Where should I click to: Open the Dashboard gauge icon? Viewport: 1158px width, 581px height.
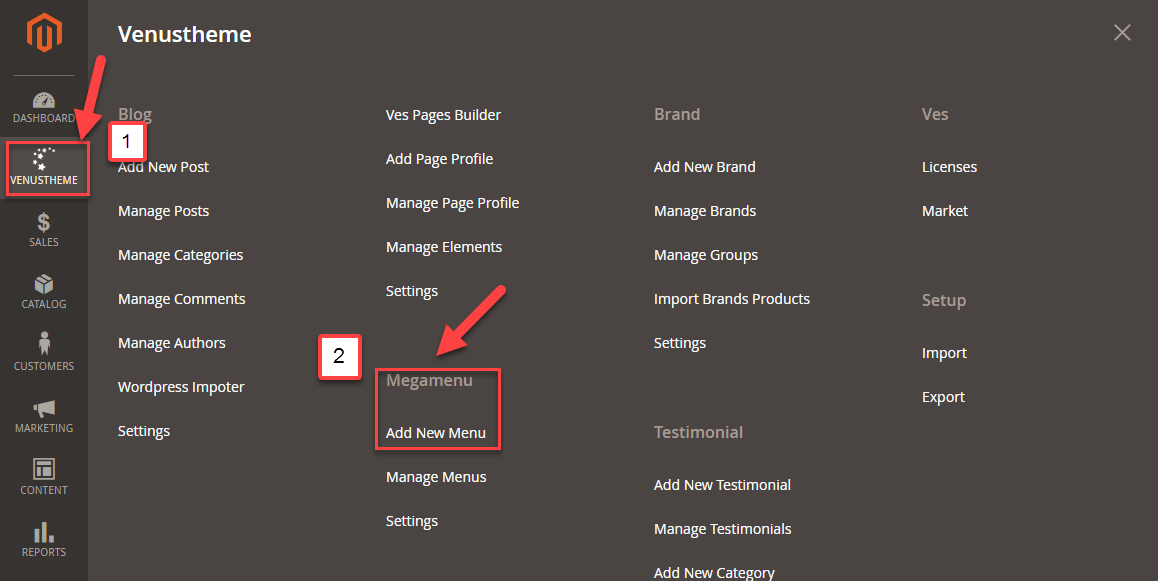(44, 101)
